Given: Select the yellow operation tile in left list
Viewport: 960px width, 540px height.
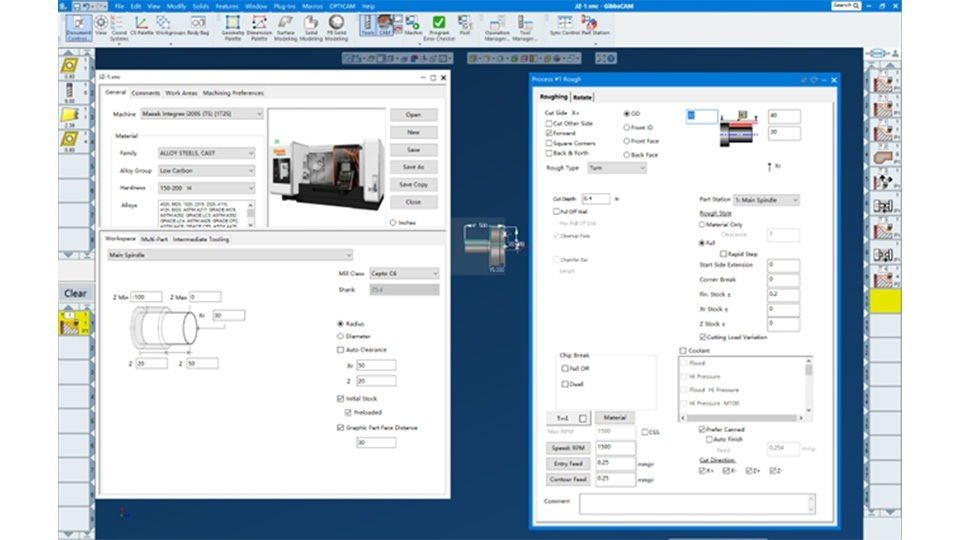Looking at the screenshot, I should click(73, 323).
